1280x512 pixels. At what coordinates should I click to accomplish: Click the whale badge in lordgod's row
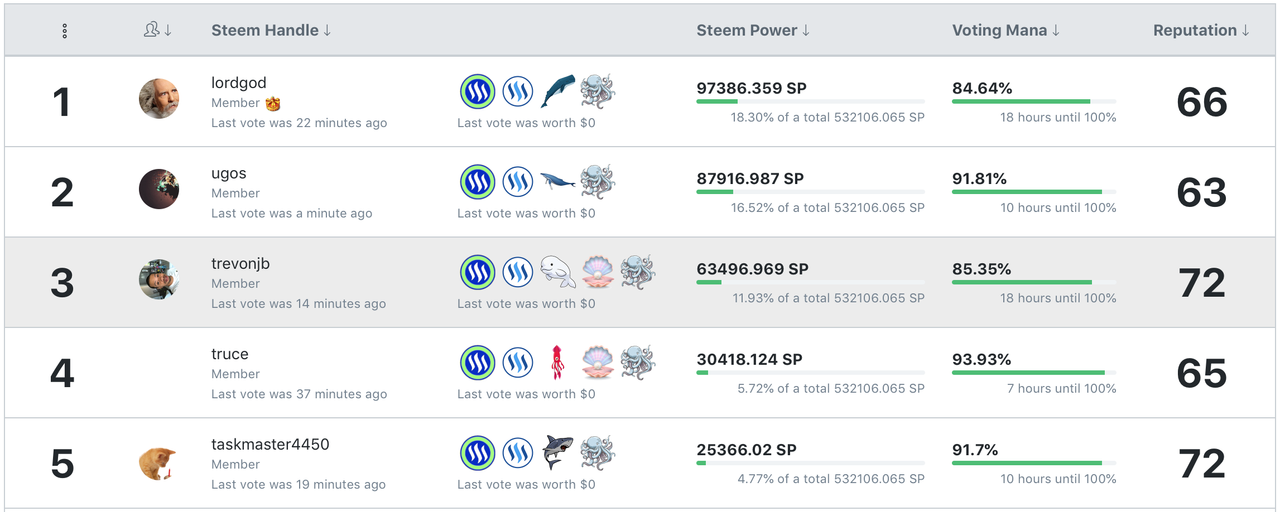coord(557,91)
